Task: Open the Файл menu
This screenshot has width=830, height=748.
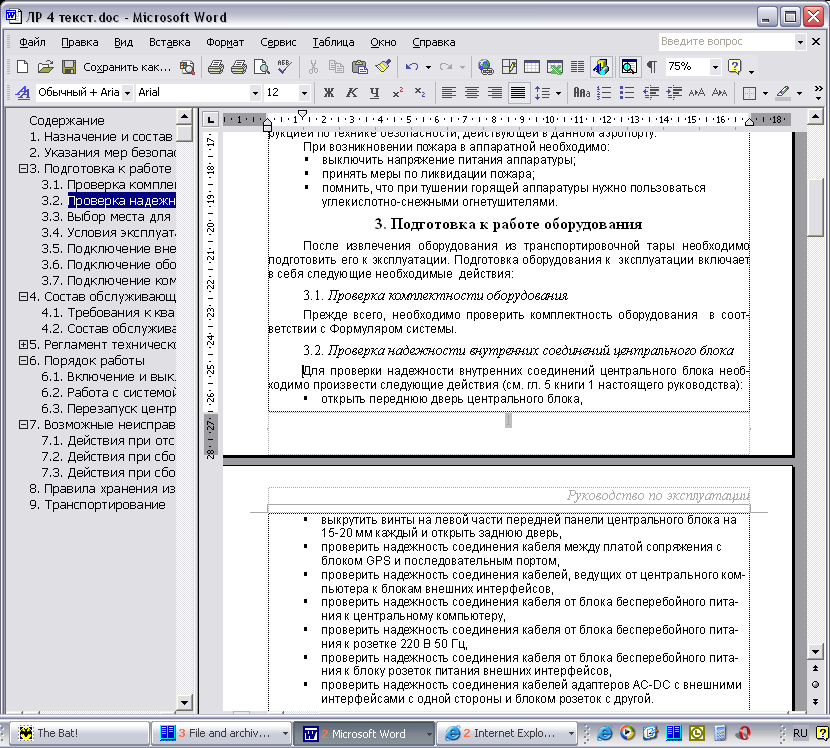Action: point(32,42)
